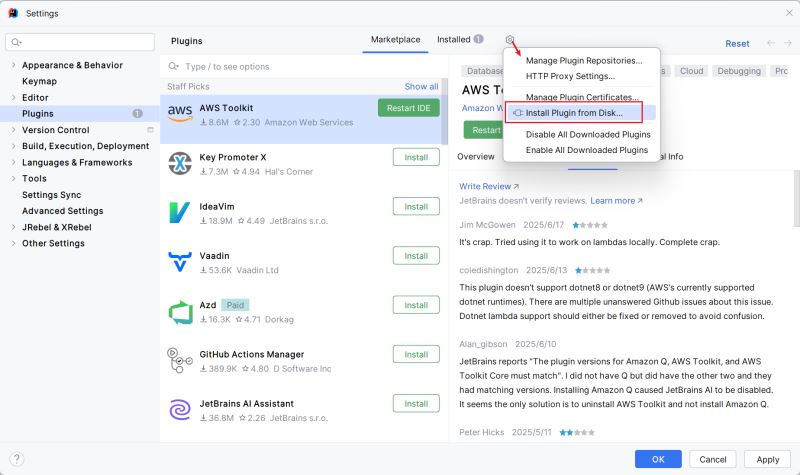Open the Write Review link
Image resolution: width=800 pixels, height=475 pixels.
coord(489,186)
